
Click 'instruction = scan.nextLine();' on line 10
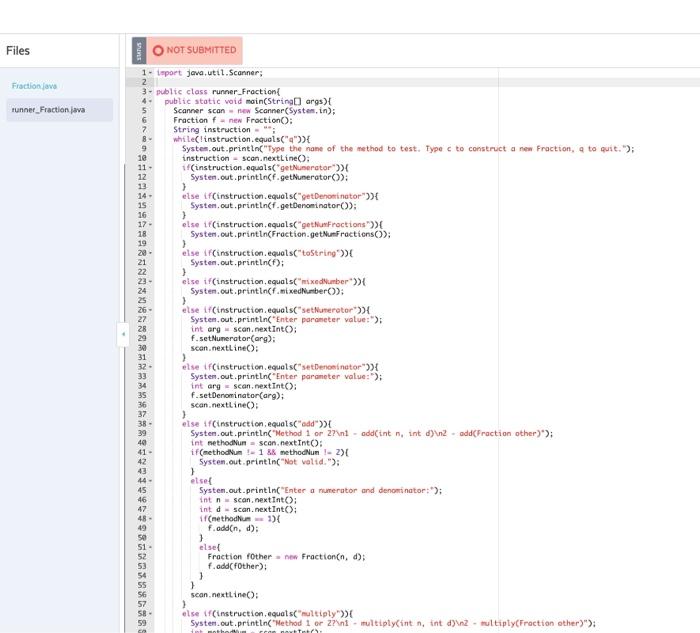pos(246,158)
